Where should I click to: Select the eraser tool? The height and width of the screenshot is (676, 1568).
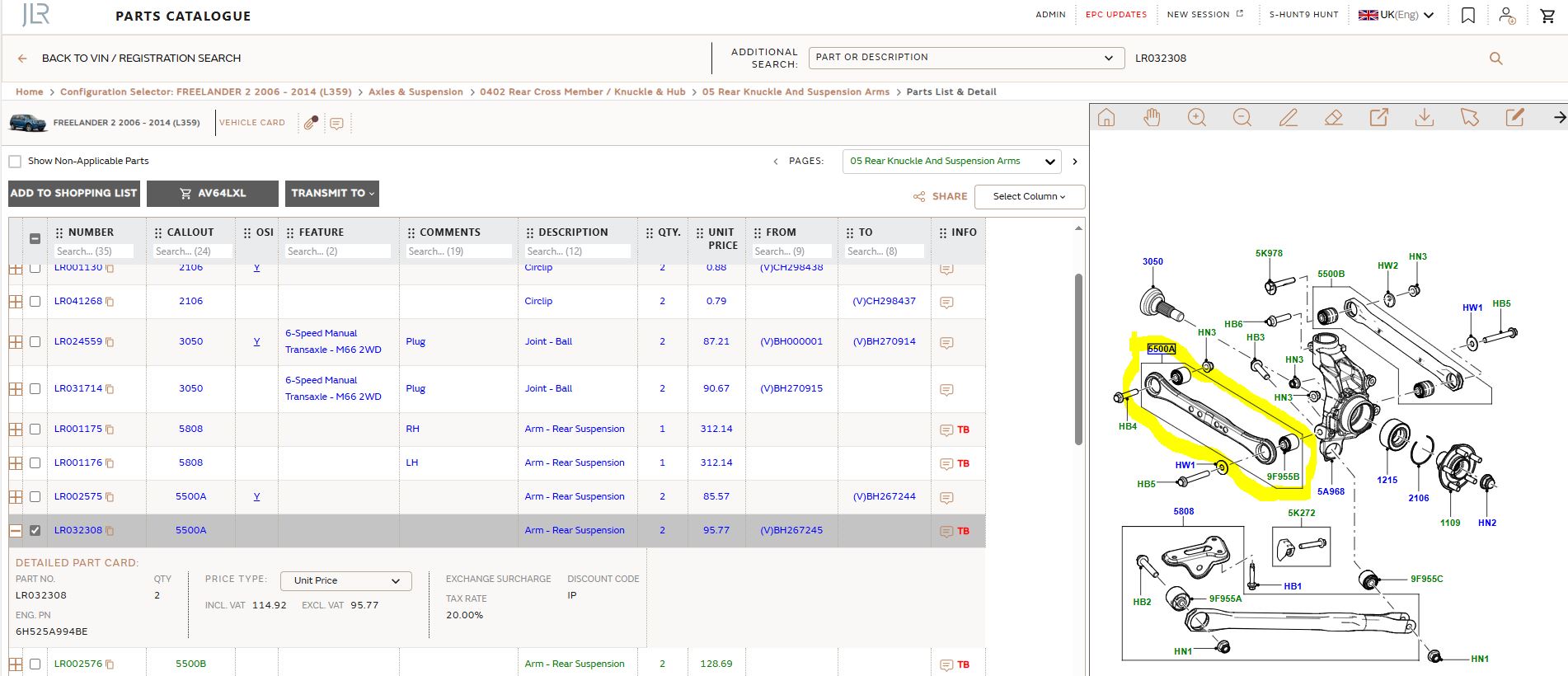coord(1333,118)
